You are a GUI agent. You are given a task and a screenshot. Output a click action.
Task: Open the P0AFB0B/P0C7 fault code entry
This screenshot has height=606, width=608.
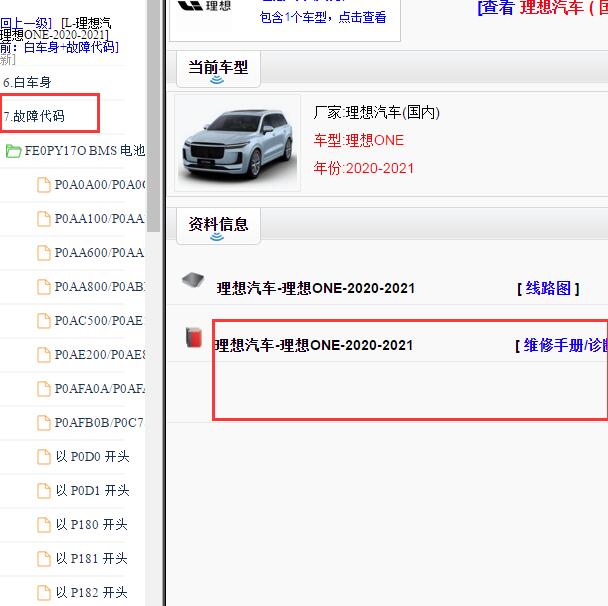click(x=99, y=423)
